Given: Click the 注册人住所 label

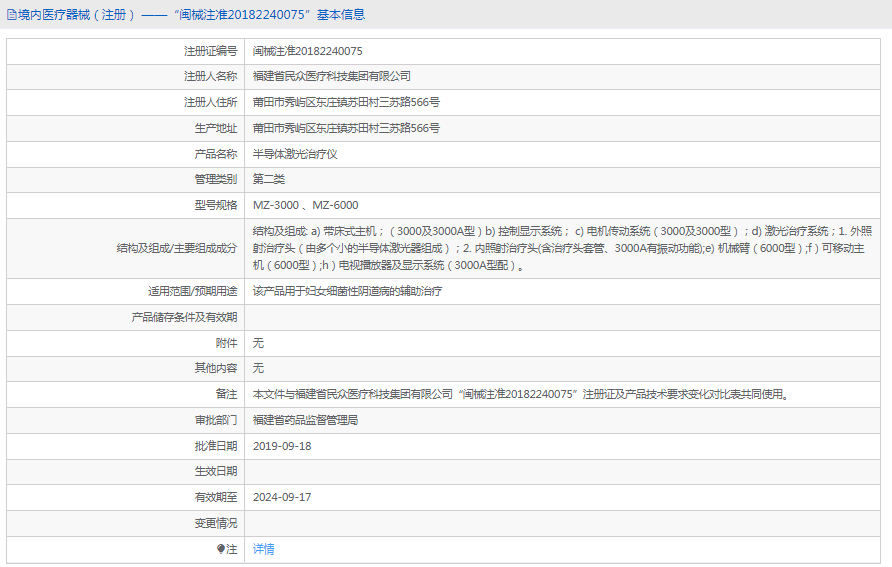Looking at the screenshot, I should [210, 102].
